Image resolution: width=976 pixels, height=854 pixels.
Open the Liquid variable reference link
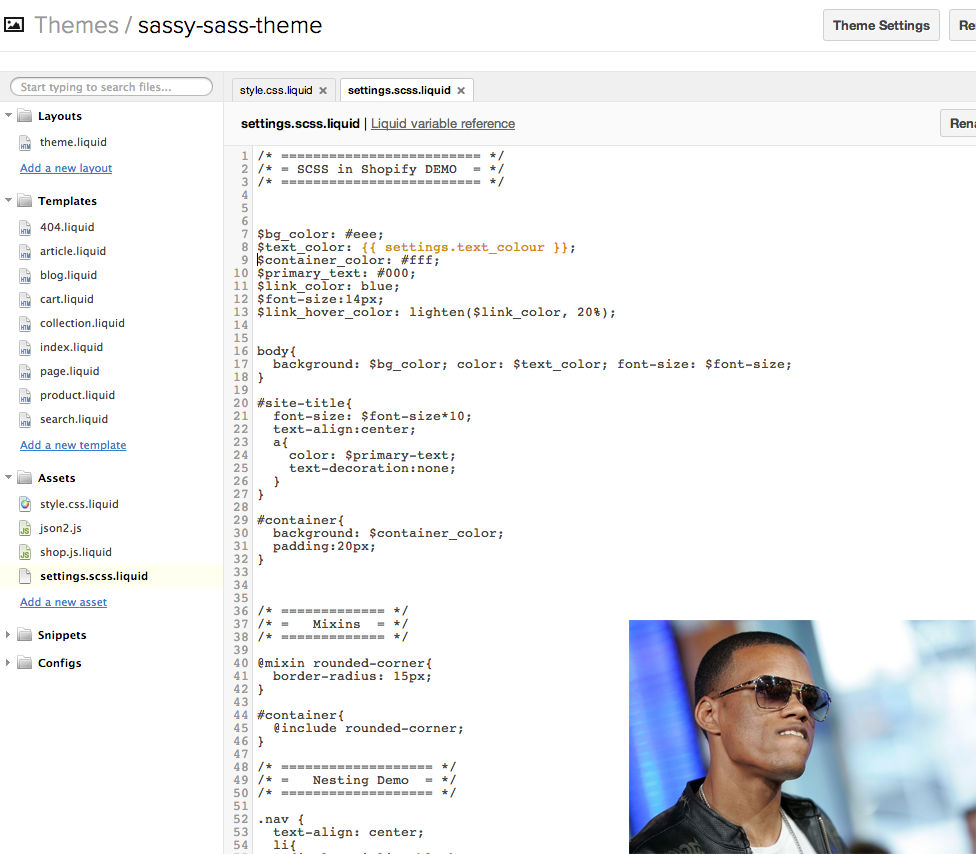[x=443, y=124]
